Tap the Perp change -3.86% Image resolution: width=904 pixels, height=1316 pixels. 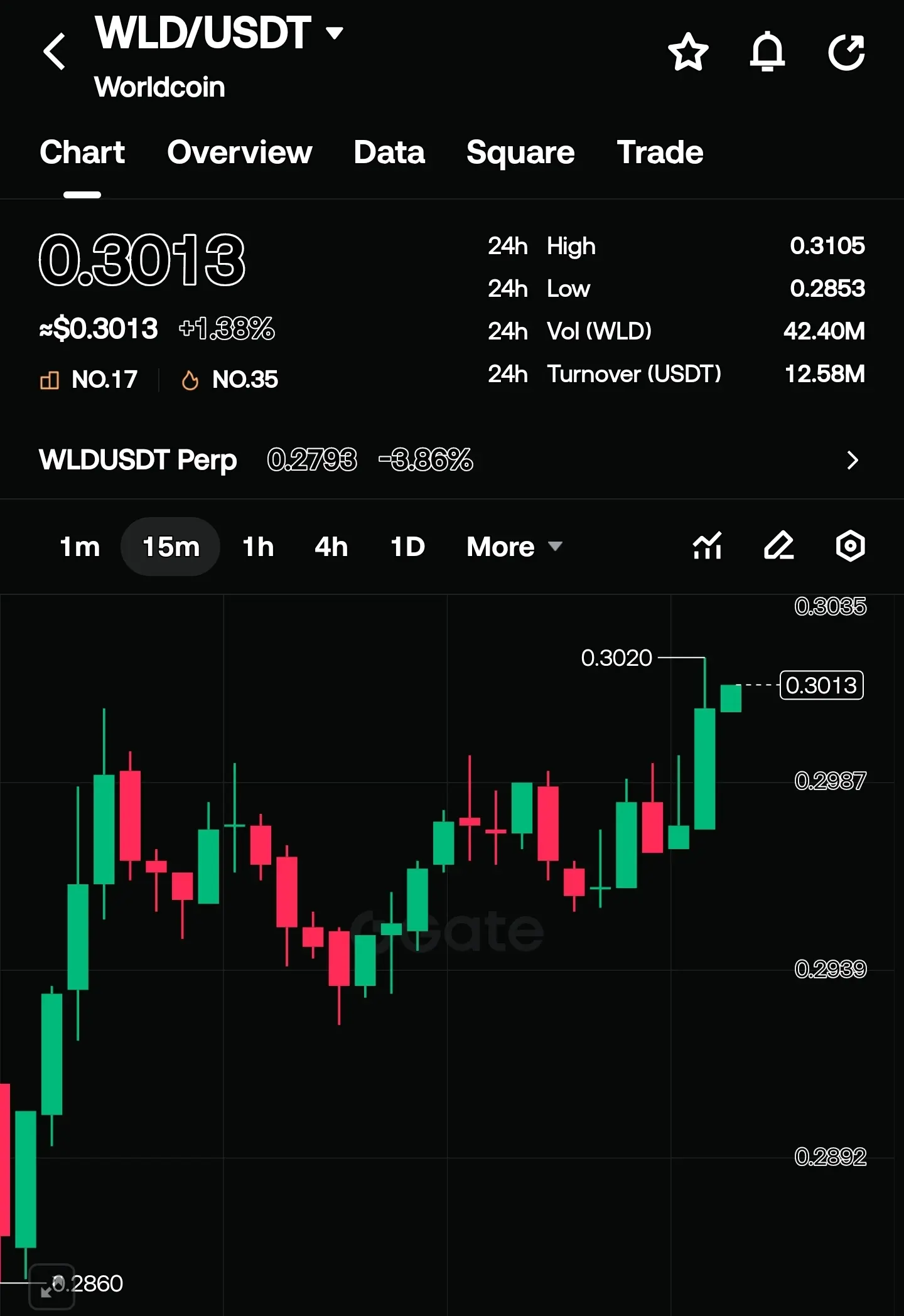click(x=426, y=460)
